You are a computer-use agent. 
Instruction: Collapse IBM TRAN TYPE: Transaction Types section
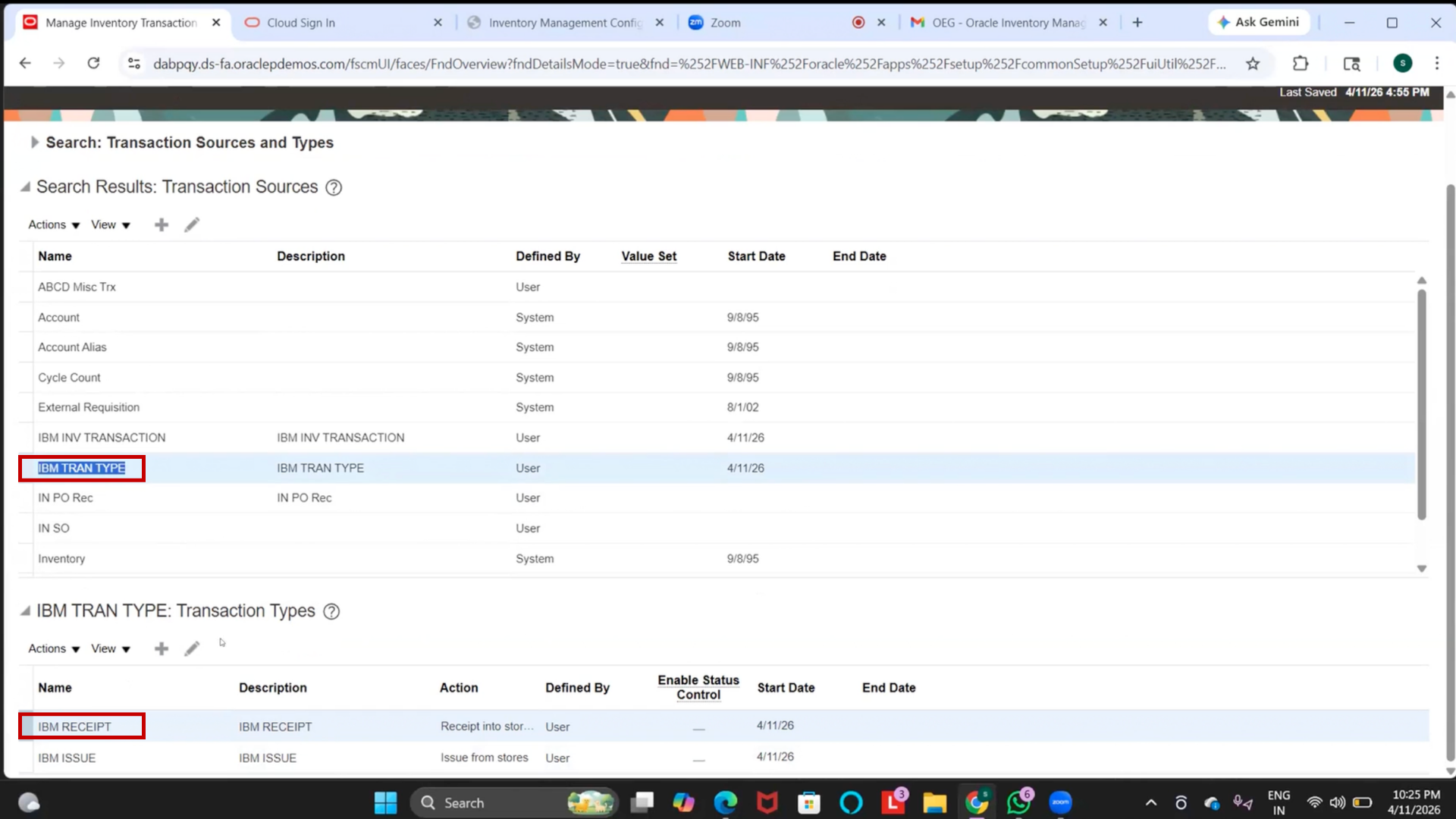pos(25,611)
